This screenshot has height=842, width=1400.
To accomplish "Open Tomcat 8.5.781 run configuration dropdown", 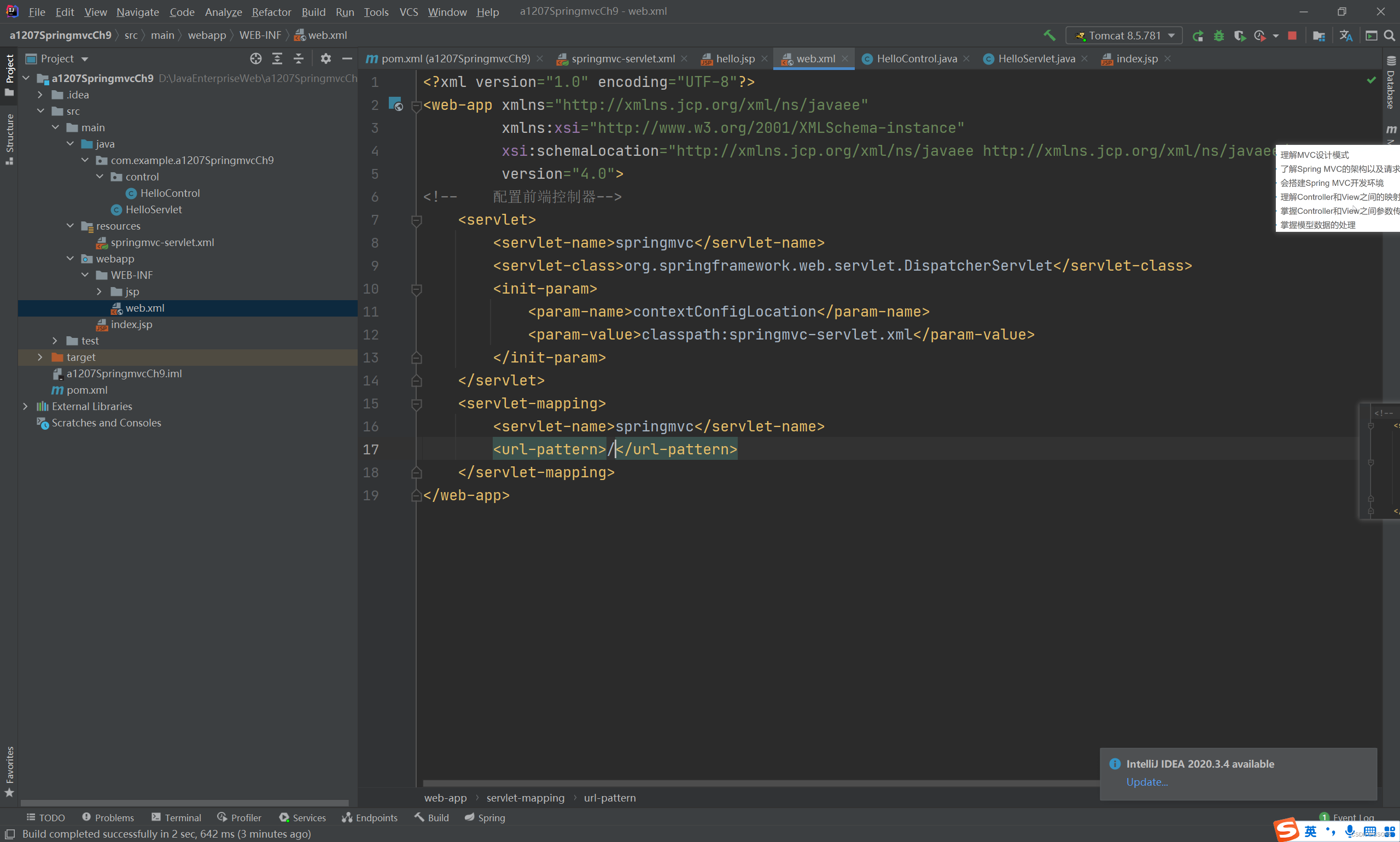I will tap(1124, 36).
